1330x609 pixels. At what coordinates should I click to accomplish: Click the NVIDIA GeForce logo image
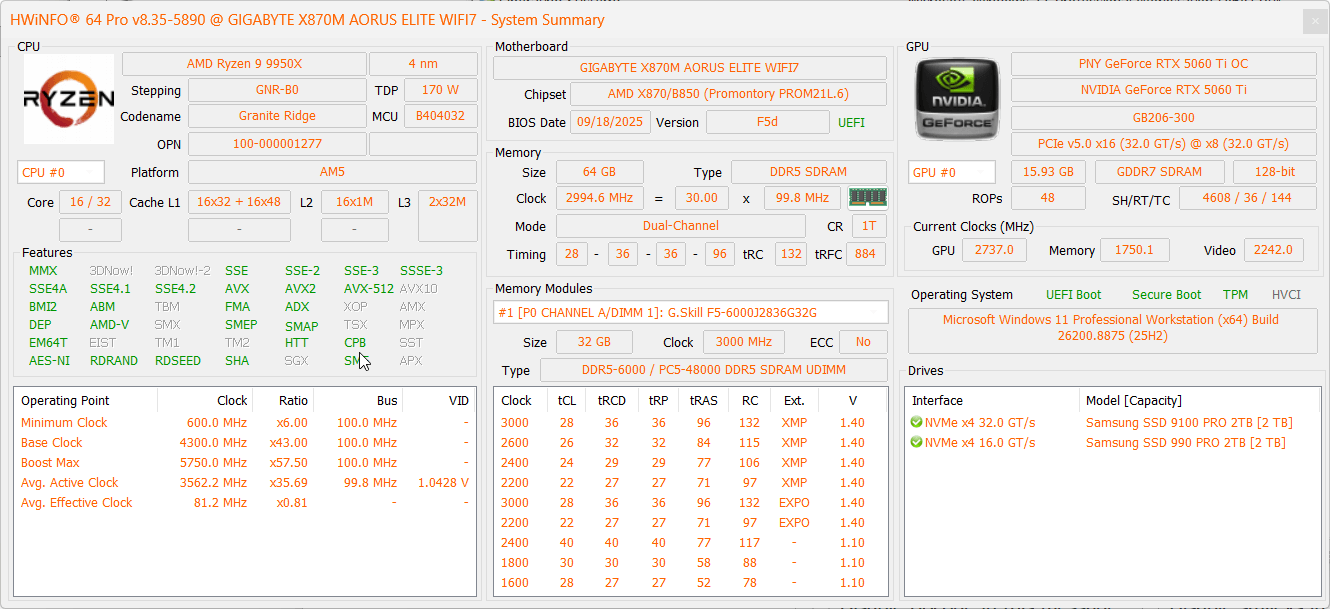click(x=957, y=99)
